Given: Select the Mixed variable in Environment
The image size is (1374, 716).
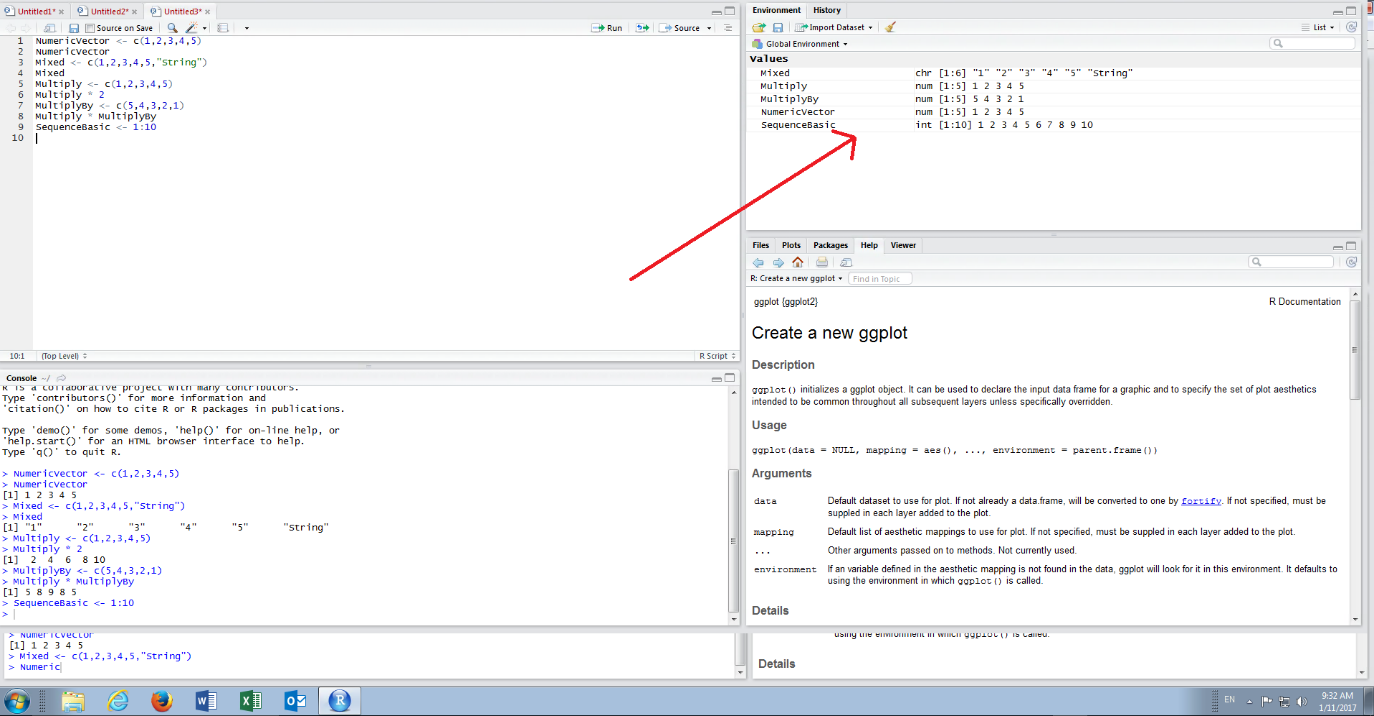Looking at the screenshot, I should point(1054,73).
